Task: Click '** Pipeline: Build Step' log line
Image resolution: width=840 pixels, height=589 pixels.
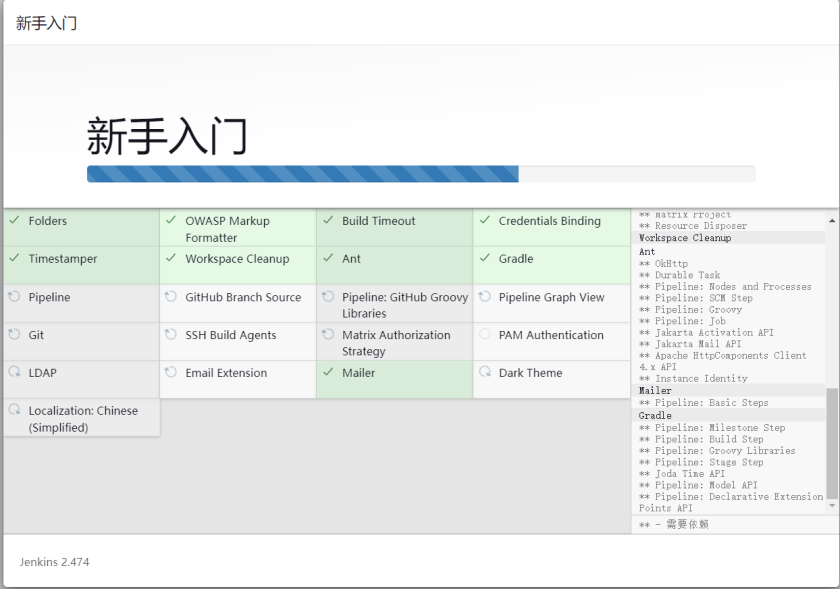Action: [701, 439]
